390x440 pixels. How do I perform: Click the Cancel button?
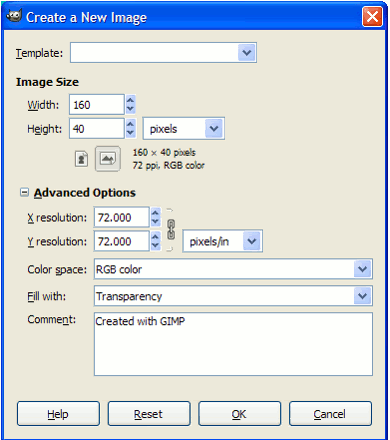(330, 414)
